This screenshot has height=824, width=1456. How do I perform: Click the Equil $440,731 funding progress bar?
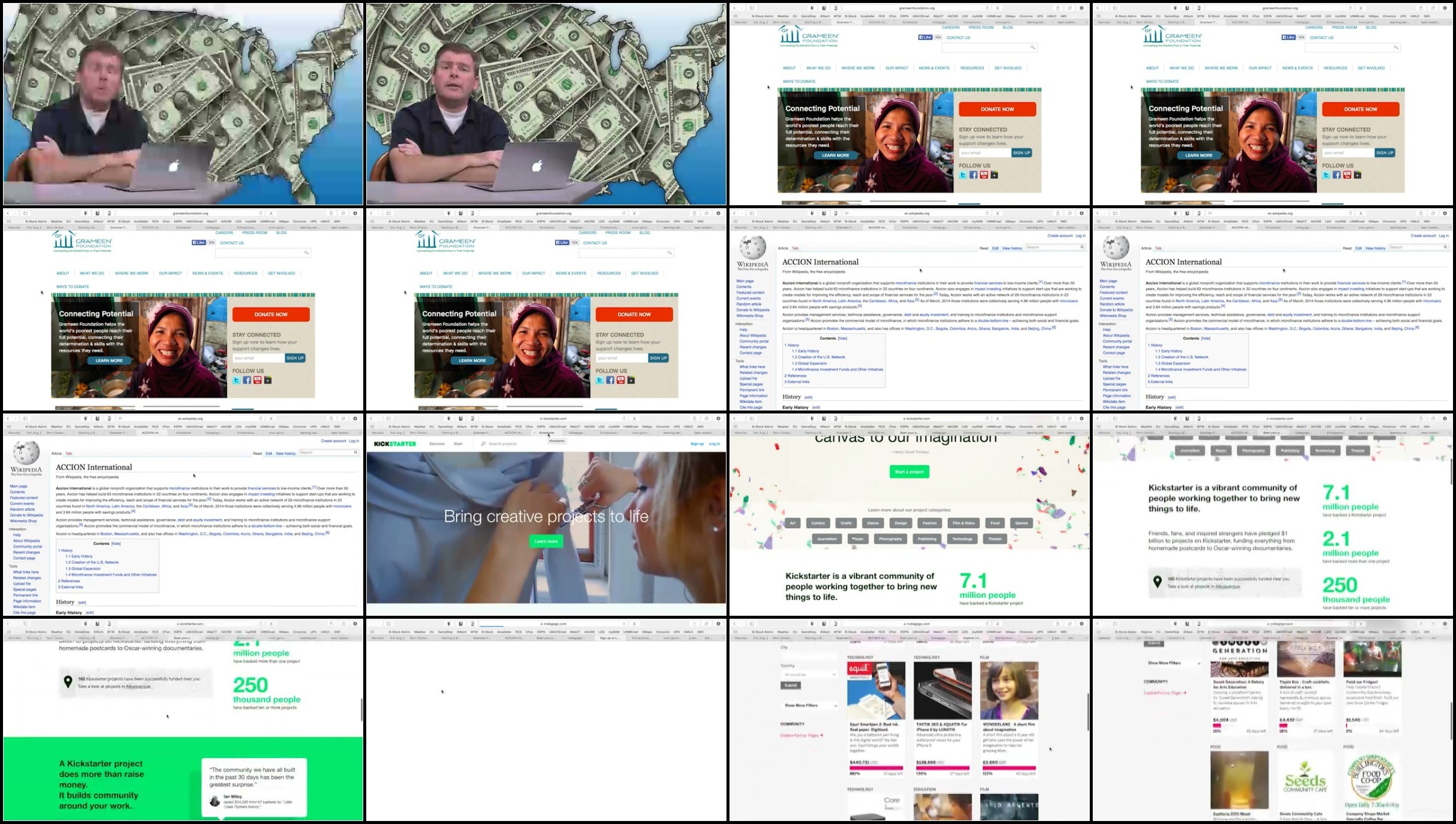[876, 768]
